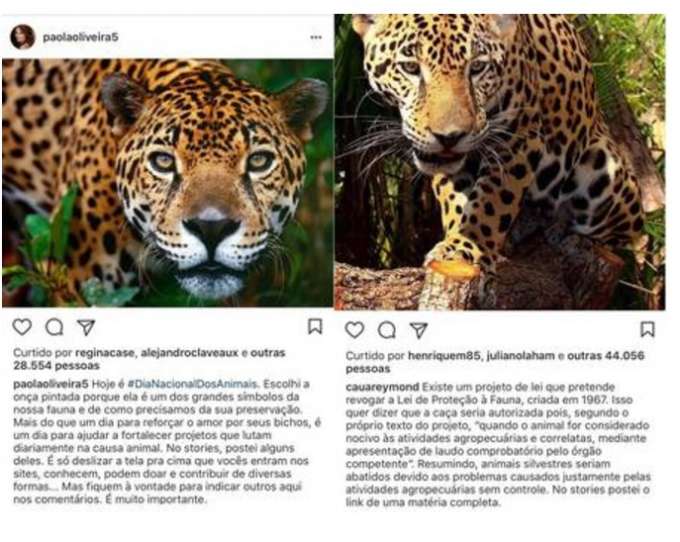Screen dimensions: 680x542
Task: Open the three-dot options menu
Action: pyautogui.click(x=316, y=37)
